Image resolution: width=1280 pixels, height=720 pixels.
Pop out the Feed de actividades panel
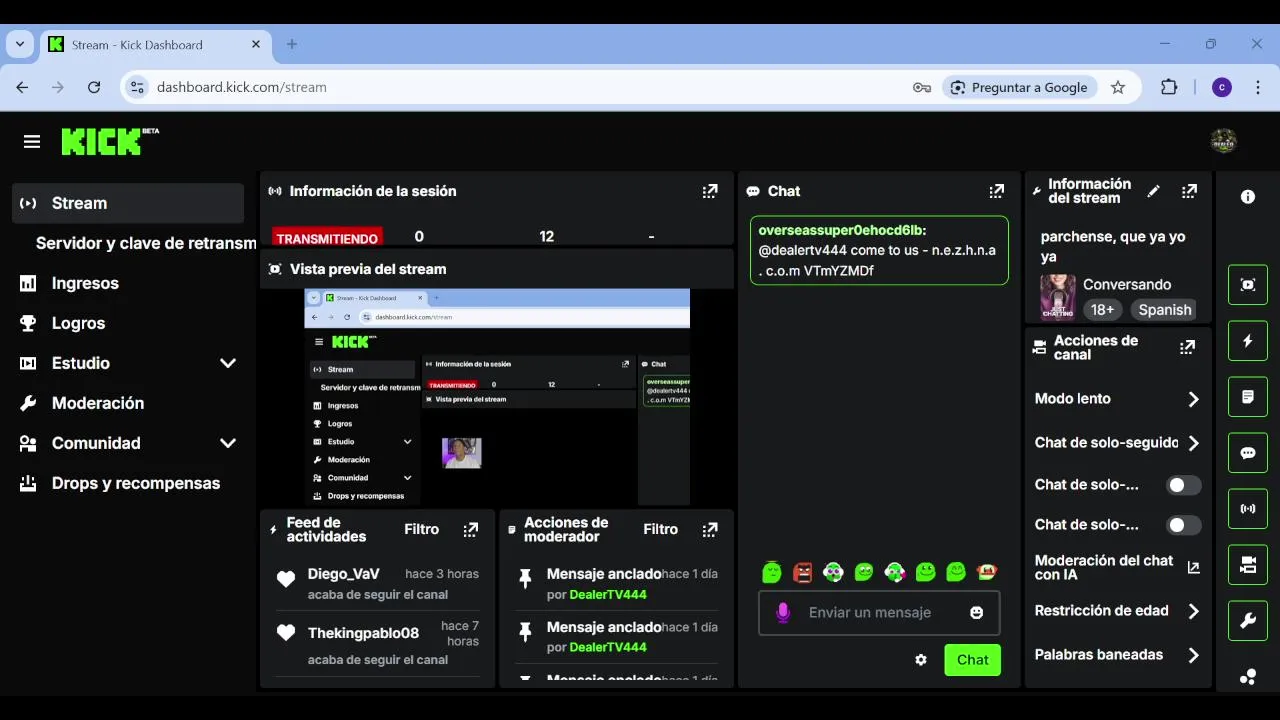(x=471, y=530)
